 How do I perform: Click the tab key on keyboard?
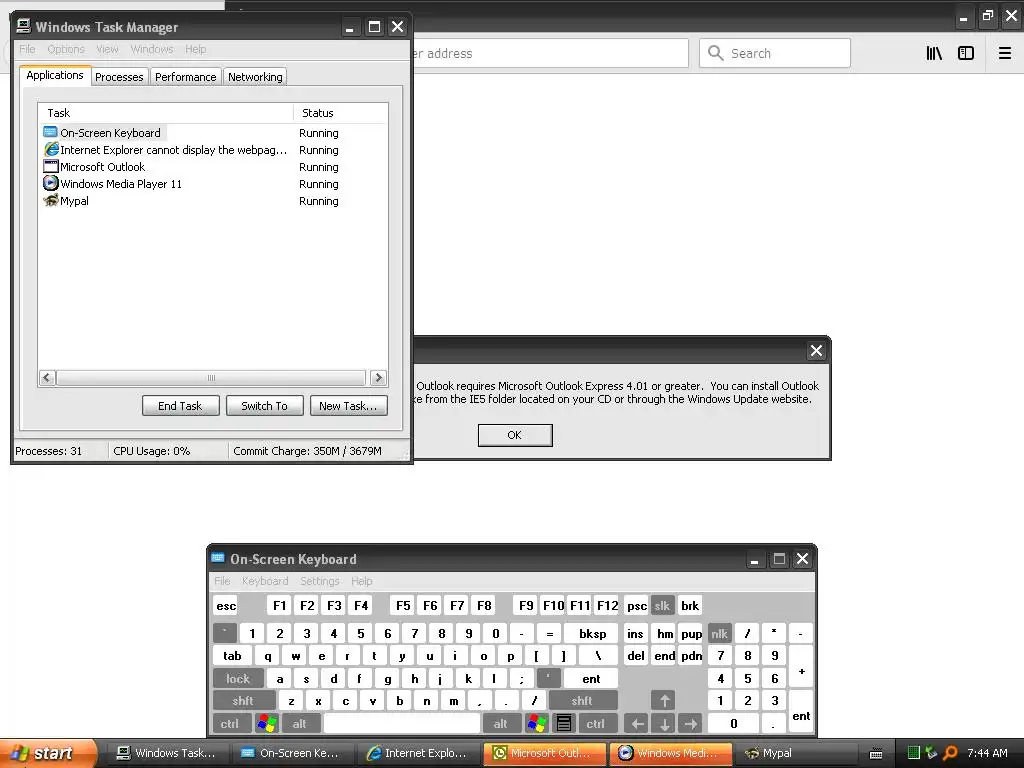click(232, 656)
